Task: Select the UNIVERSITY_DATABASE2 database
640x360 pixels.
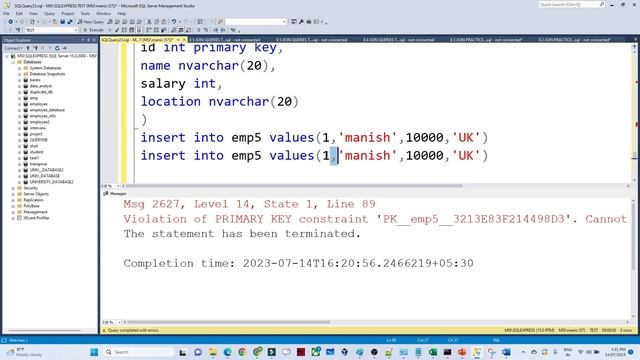Action: pos(51,182)
